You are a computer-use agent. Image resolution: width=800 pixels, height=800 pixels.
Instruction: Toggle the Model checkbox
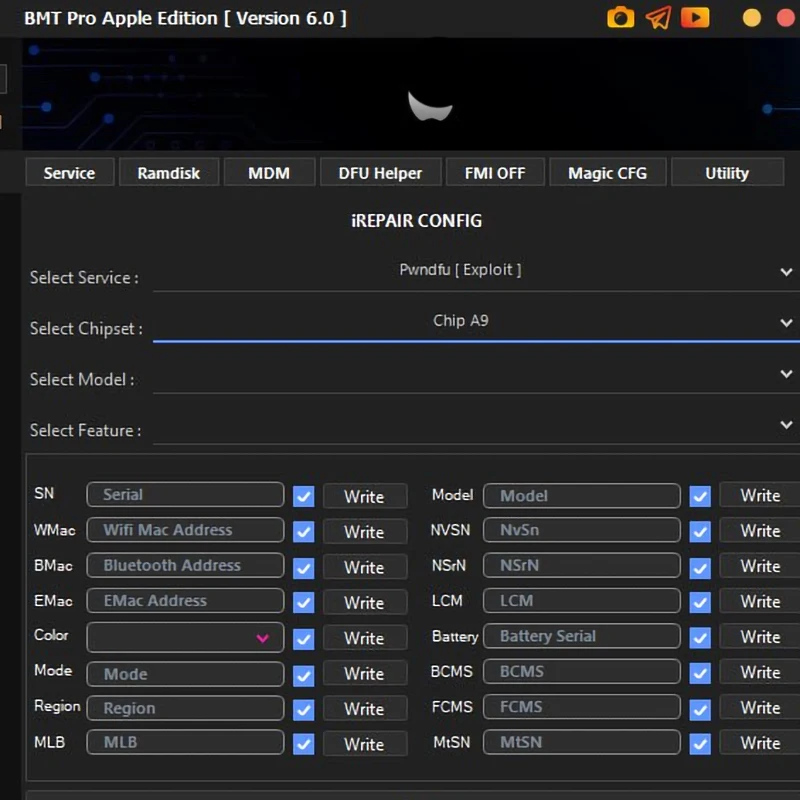700,496
